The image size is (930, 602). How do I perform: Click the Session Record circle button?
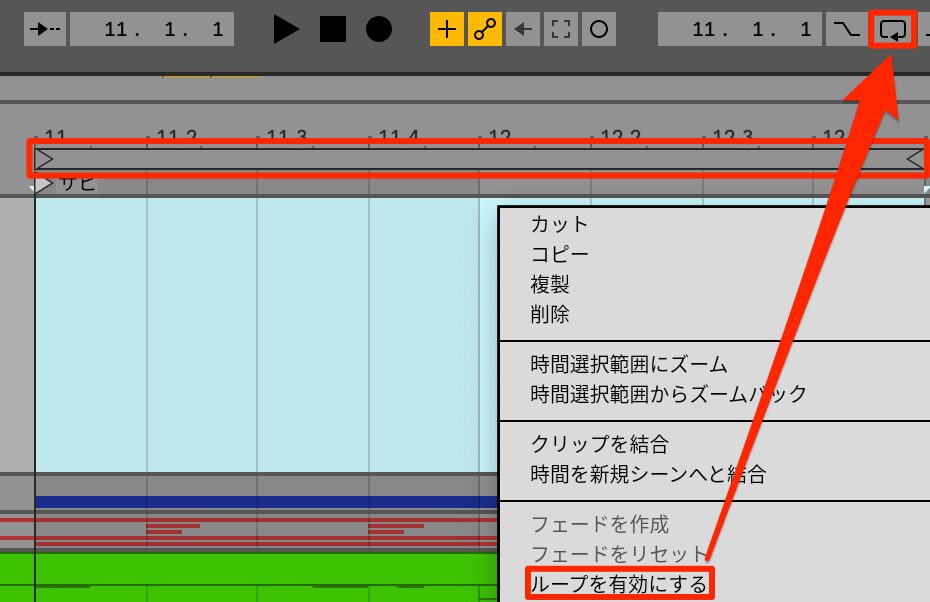click(x=598, y=29)
